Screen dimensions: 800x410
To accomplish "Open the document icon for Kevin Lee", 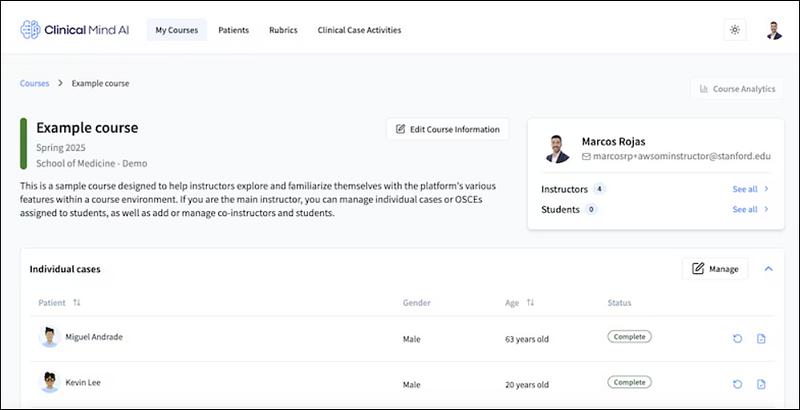I will tap(761, 384).
